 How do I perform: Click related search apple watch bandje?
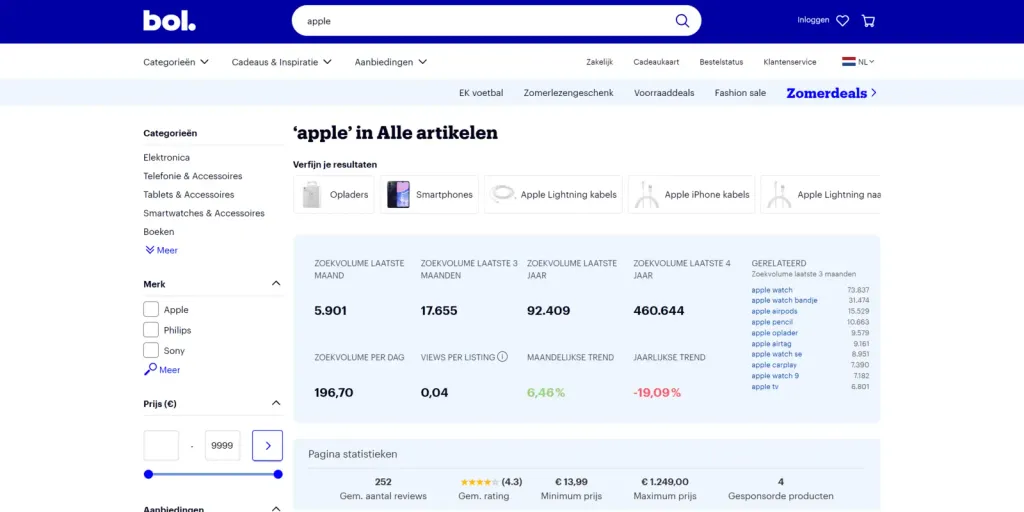[784, 300]
